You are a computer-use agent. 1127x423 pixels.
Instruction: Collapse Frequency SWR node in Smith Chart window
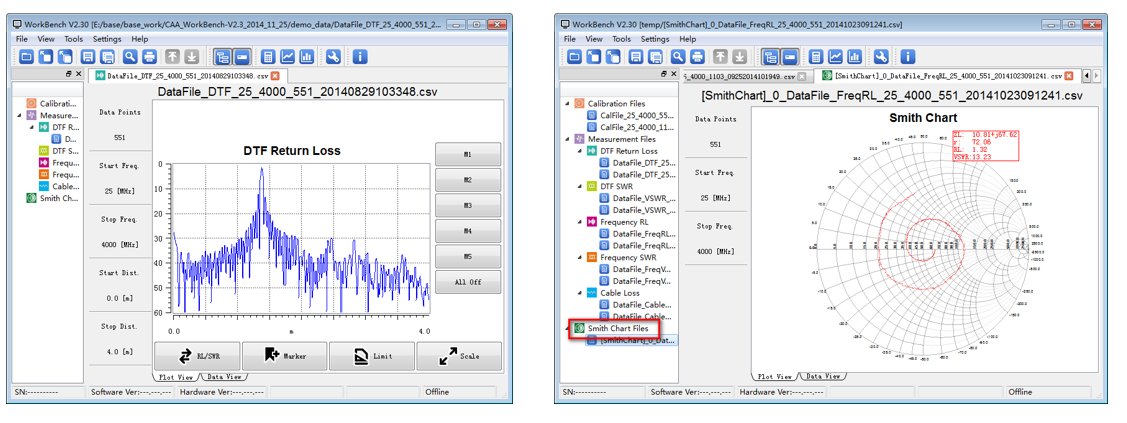pos(579,257)
